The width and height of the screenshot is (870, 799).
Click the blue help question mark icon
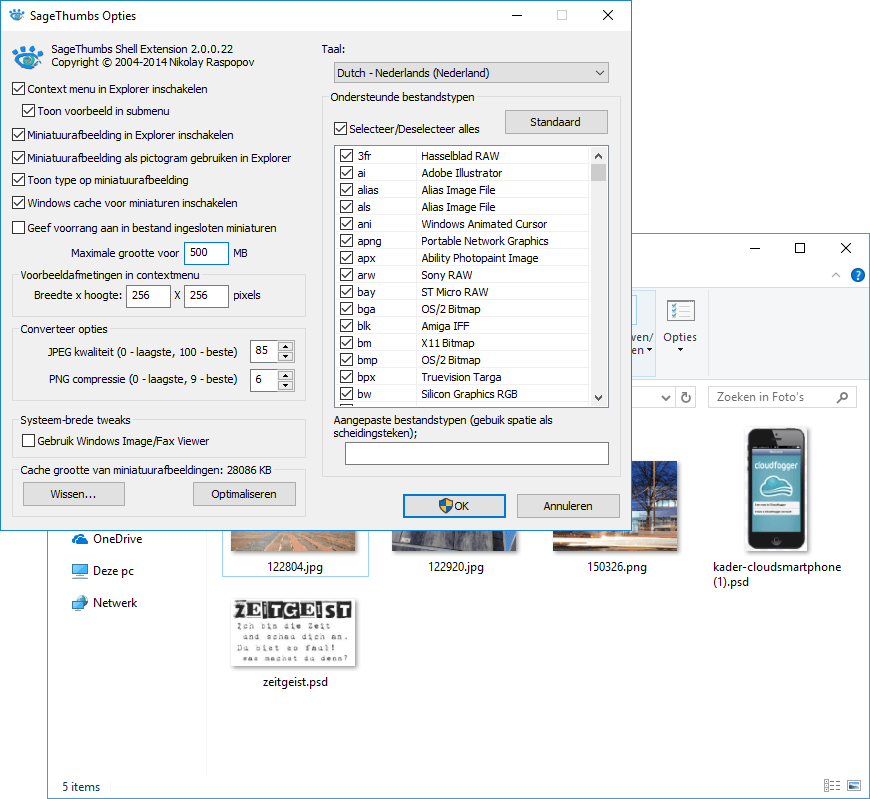pos(857,275)
